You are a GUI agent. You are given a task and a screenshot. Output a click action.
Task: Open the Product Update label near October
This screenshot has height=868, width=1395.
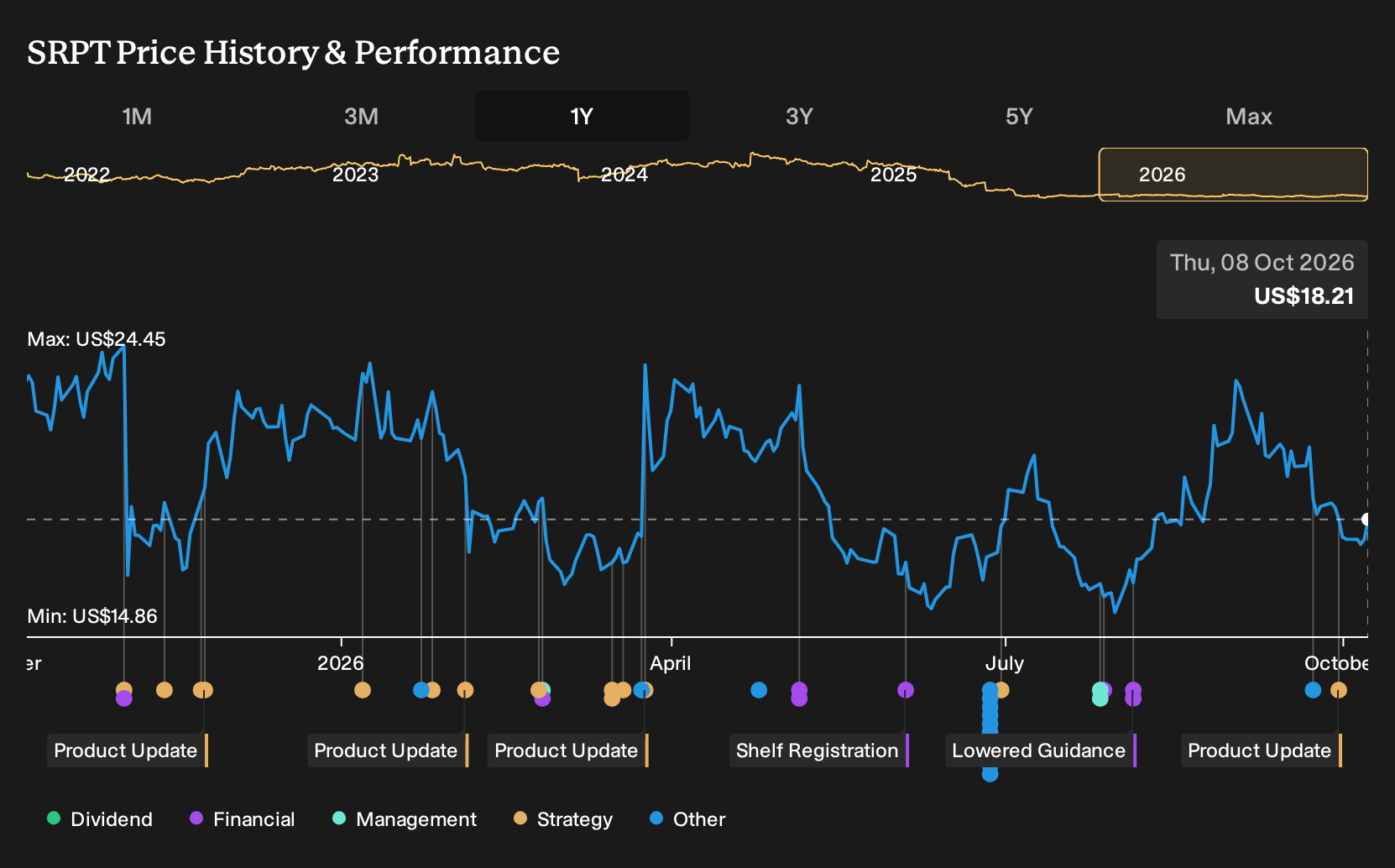click(1261, 750)
